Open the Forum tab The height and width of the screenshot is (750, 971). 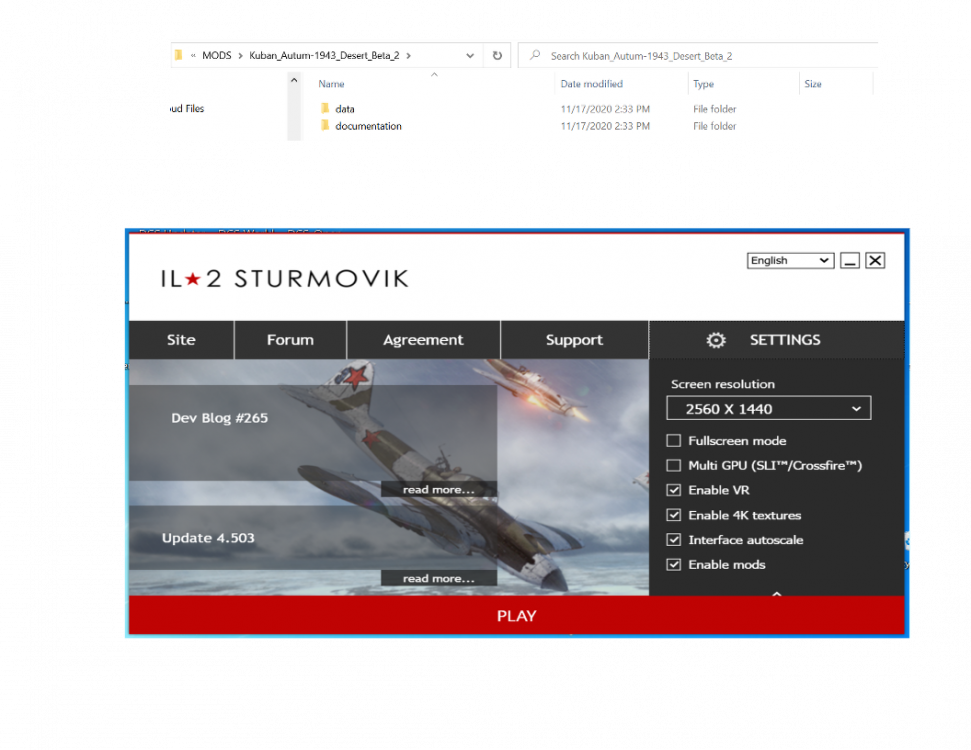(x=290, y=340)
